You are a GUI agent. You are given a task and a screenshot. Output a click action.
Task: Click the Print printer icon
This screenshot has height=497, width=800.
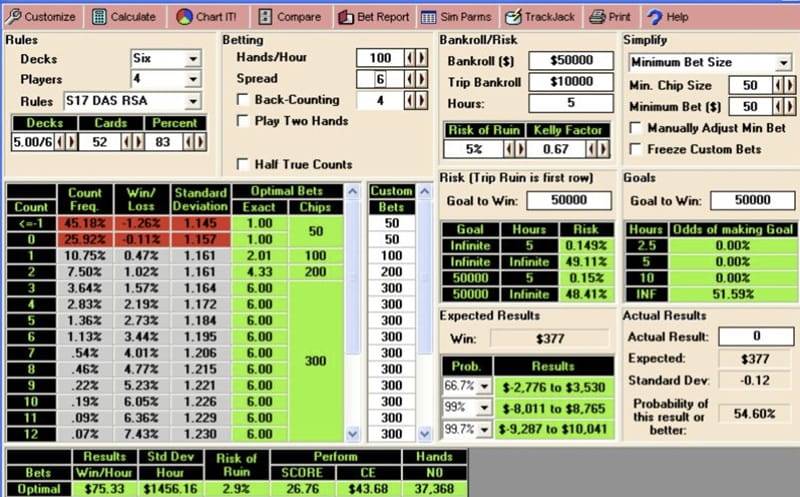pos(597,17)
